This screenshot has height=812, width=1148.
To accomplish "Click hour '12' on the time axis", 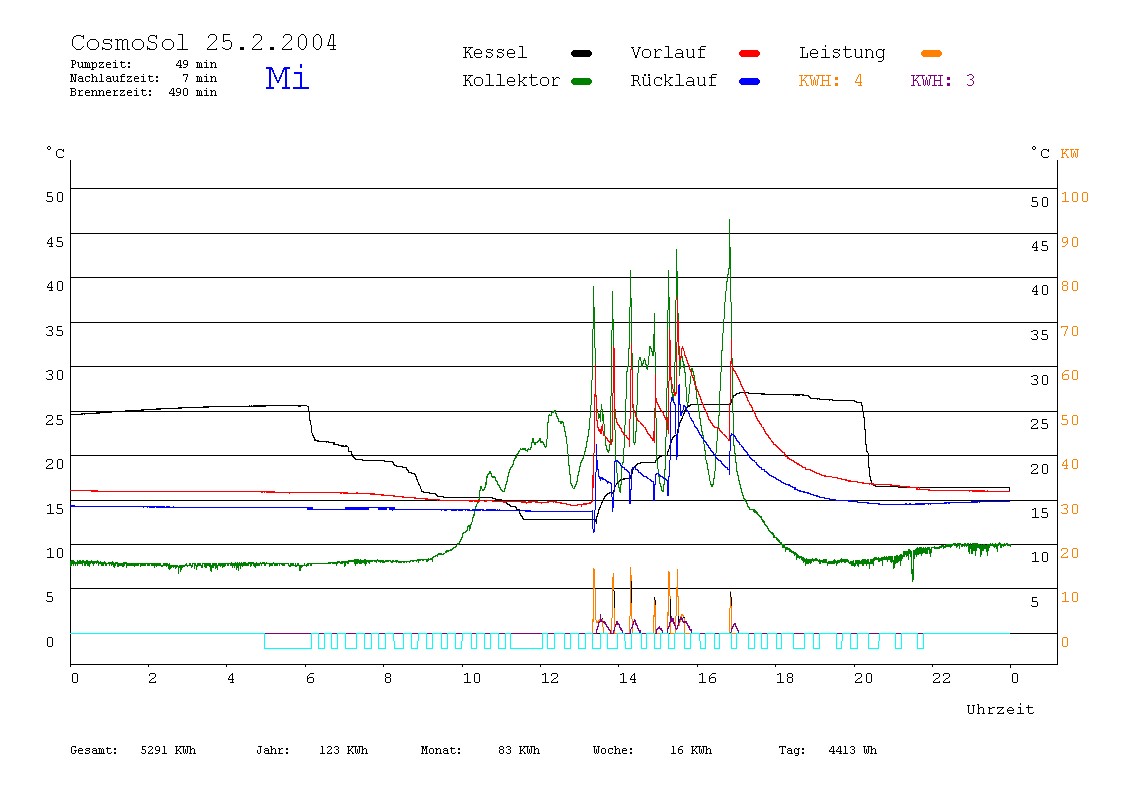I will pyautogui.click(x=550, y=679).
